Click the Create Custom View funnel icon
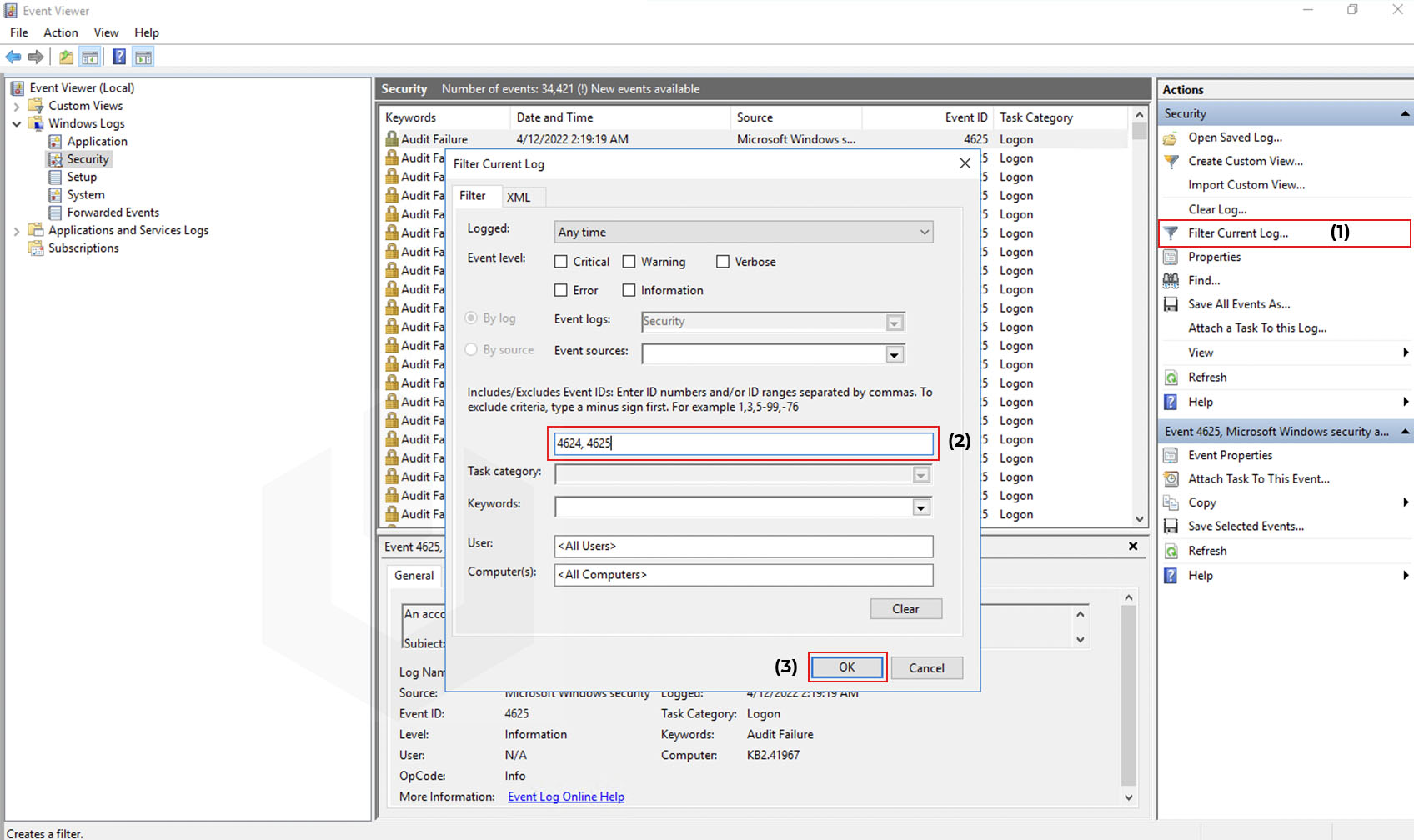 pyautogui.click(x=1171, y=161)
